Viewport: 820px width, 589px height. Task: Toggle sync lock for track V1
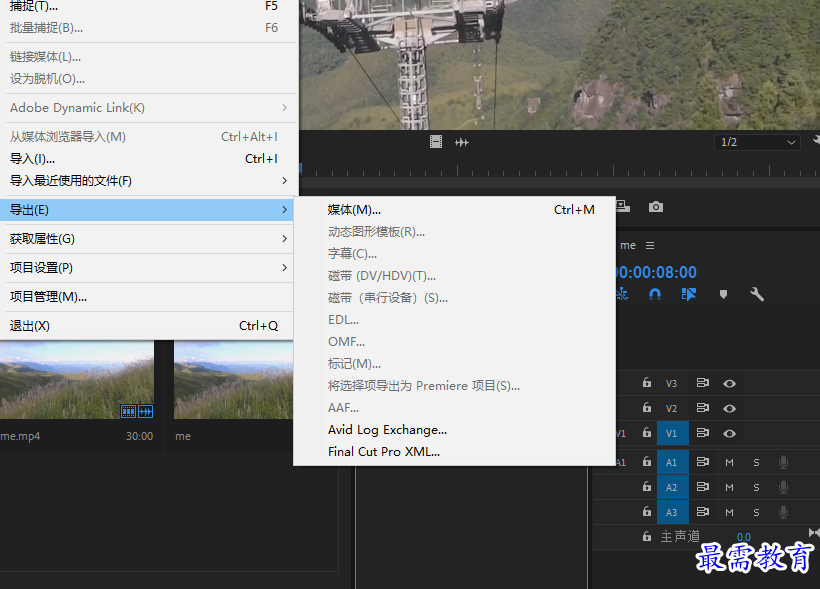click(x=703, y=433)
